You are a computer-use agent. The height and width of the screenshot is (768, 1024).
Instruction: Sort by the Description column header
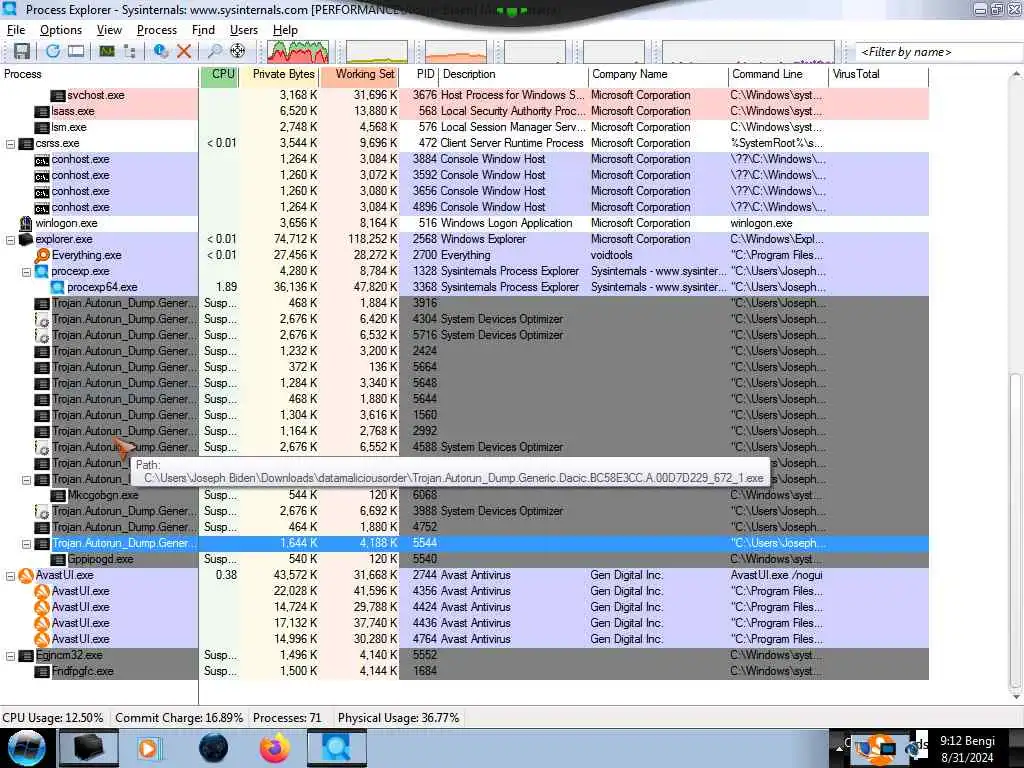point(513,74)
